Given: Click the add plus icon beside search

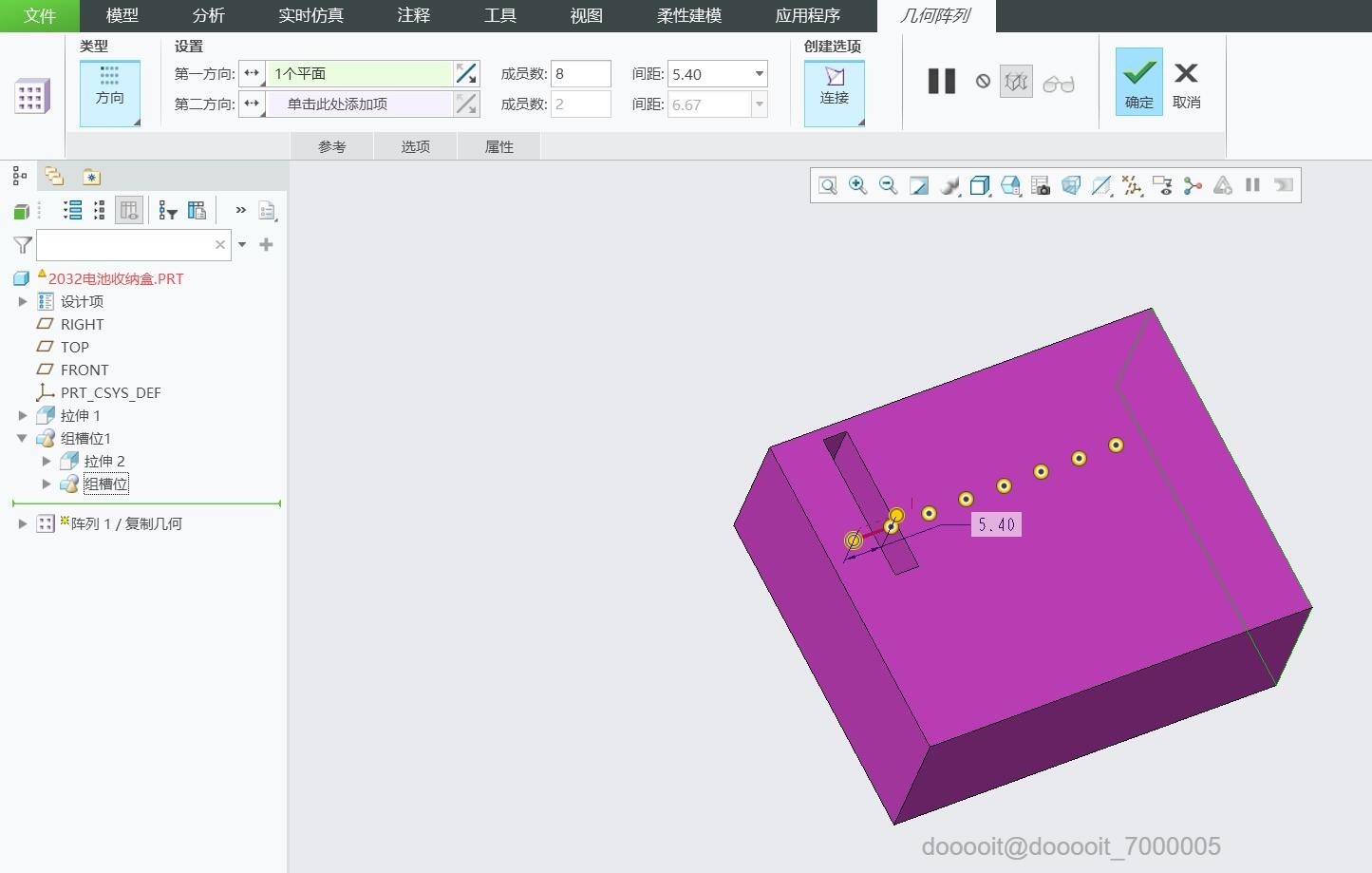Looking at the screenshot, I should coord(266,245).
